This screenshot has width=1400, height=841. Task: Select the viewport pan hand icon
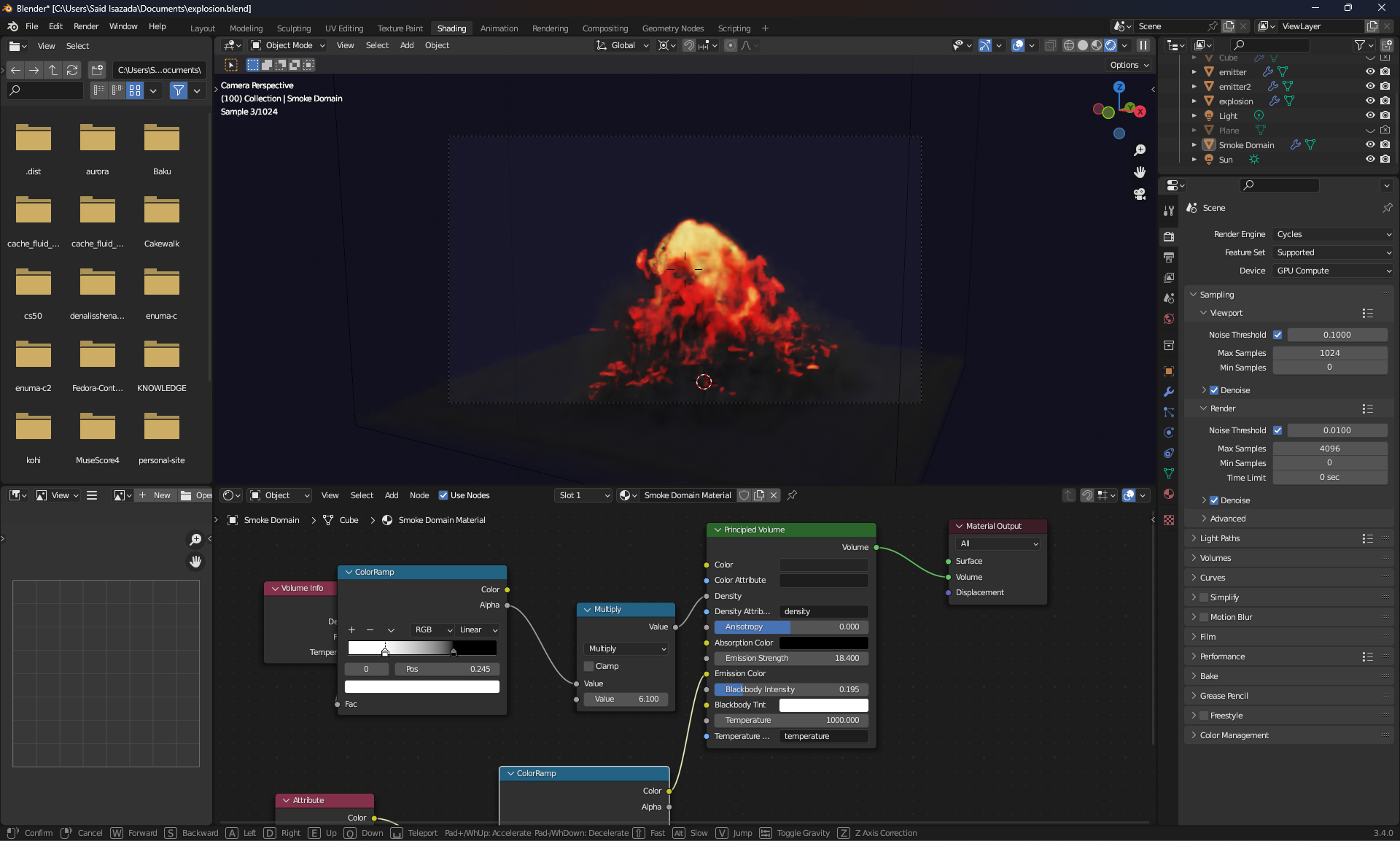tap(1140, 172)
